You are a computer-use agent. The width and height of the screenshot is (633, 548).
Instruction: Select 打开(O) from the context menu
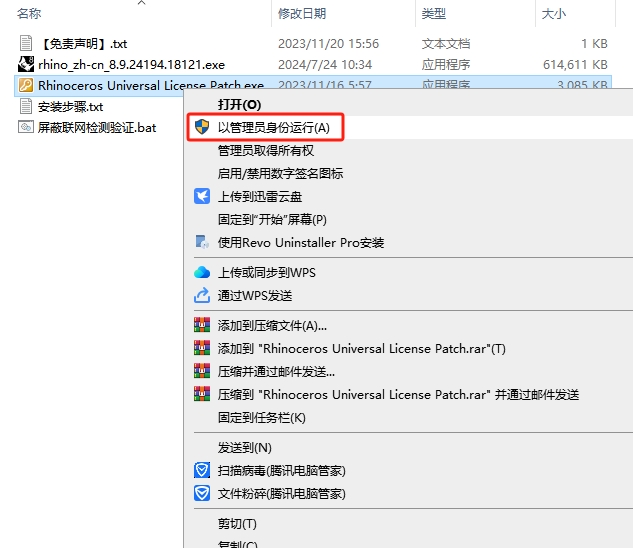click(239, 104)
